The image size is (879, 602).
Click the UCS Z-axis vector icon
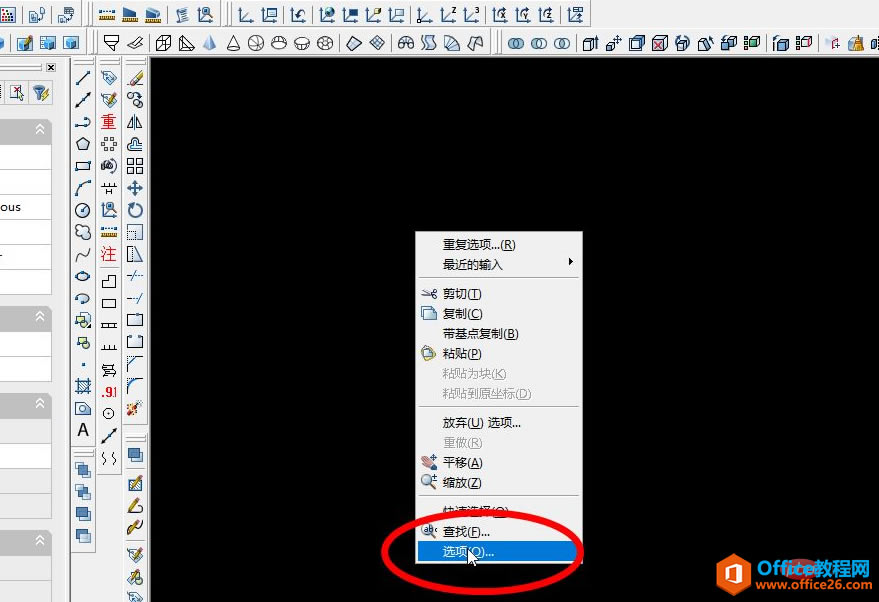click(448, 15)
